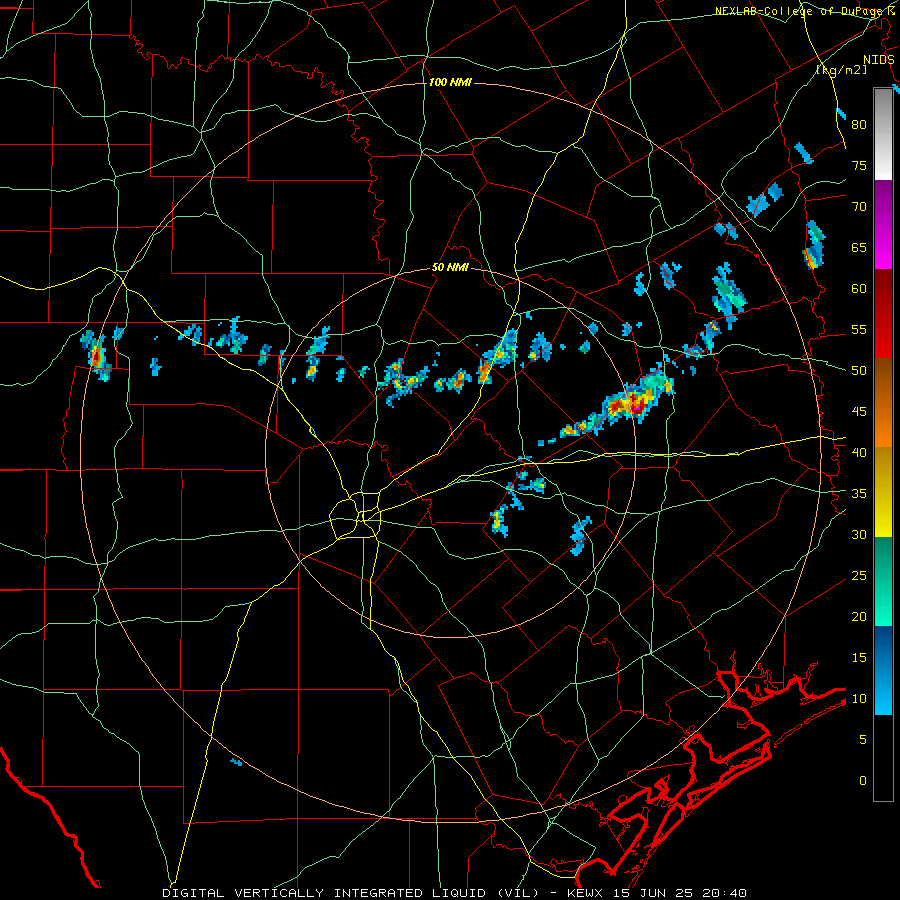
Task: Click the 10 value on the color scale
Action: [859, 699]
